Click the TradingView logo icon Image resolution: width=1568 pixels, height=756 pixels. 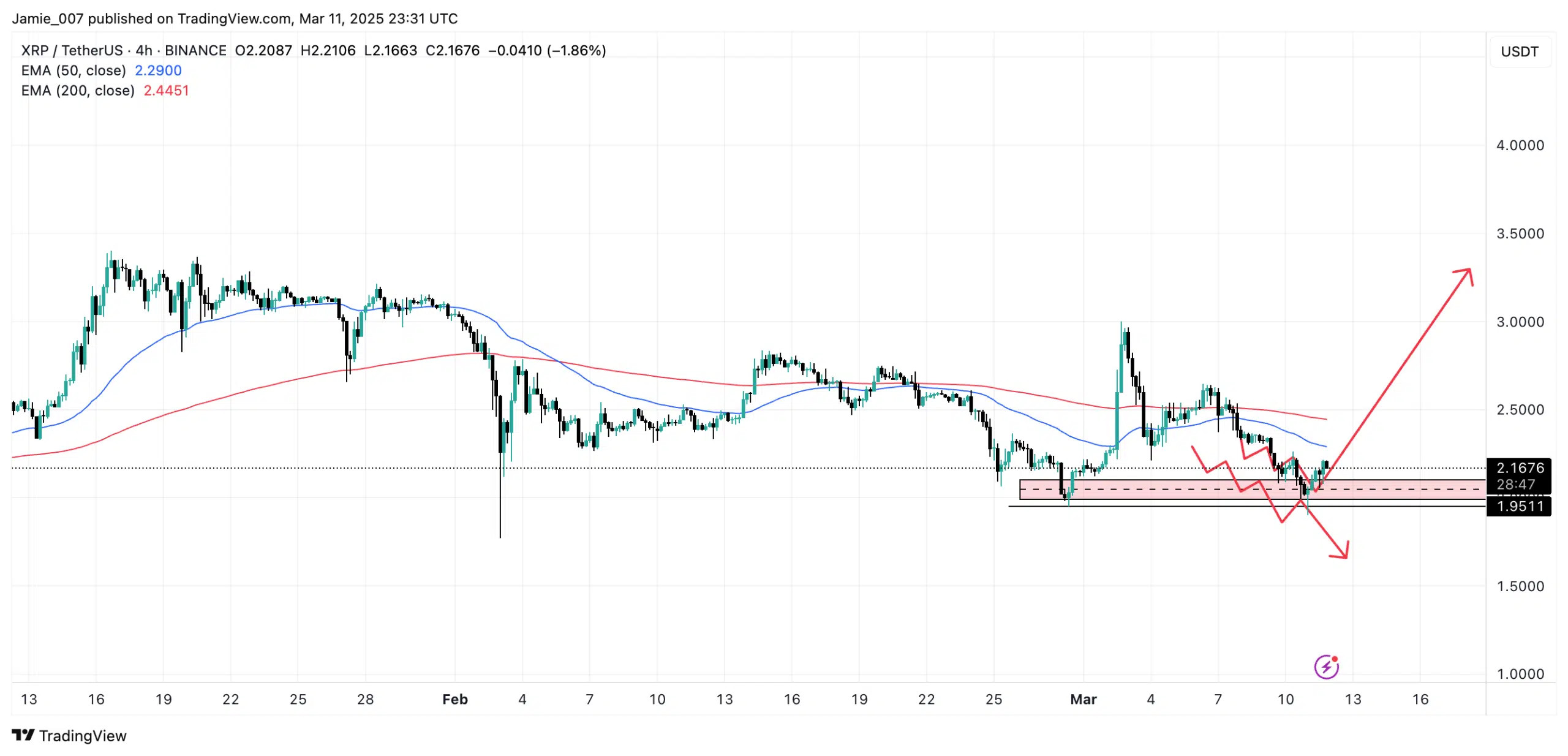(23, 735)
